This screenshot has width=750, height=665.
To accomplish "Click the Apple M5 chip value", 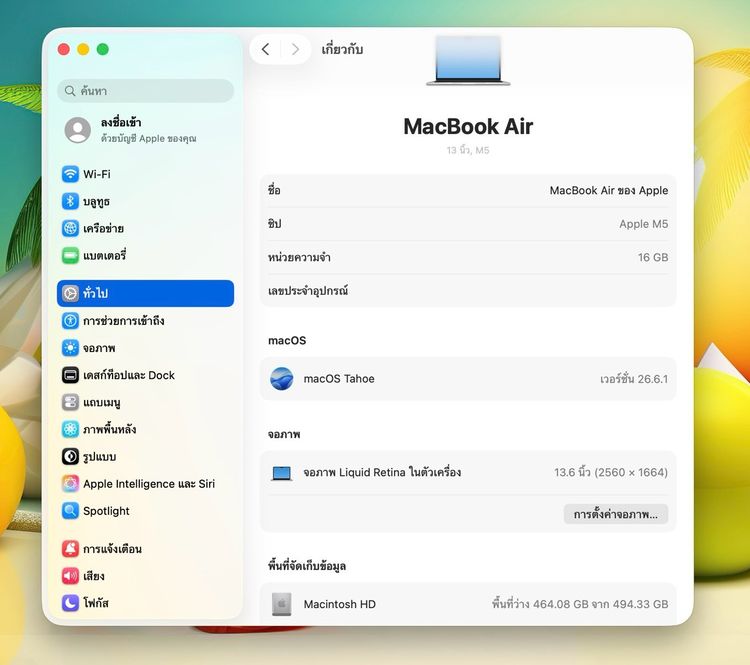I will click(643, 224).
